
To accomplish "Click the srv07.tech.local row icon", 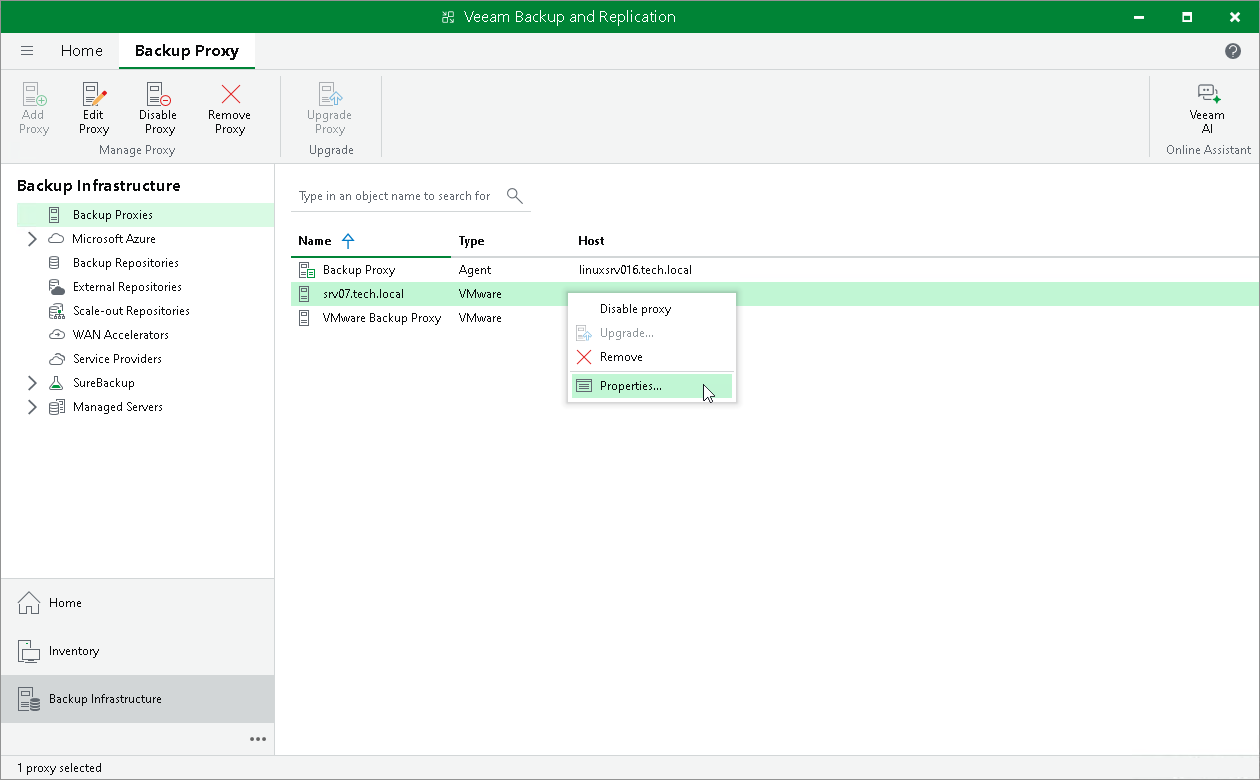I will (x=305, y=294).
